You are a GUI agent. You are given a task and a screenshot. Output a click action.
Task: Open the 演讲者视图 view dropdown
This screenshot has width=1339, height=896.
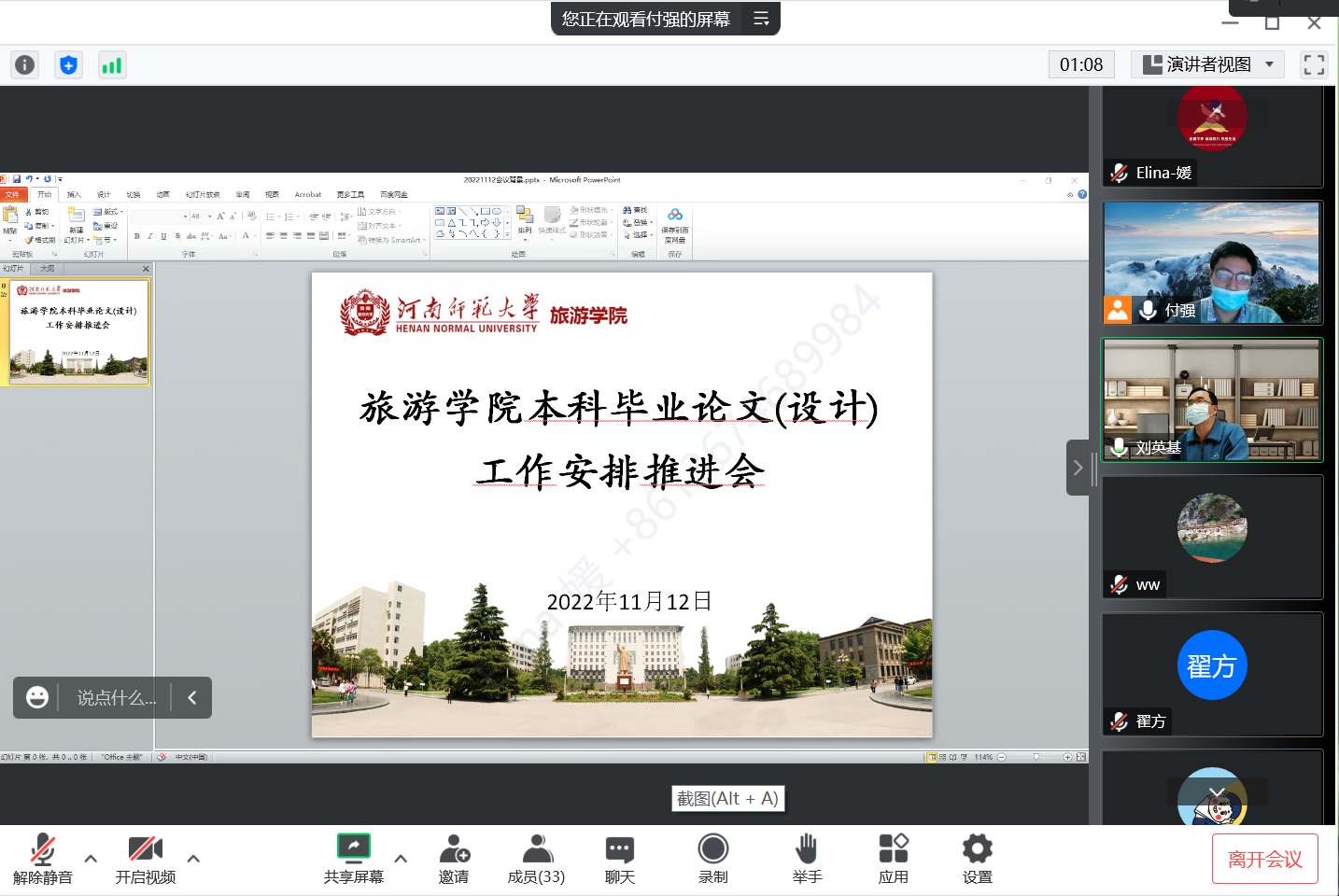[x=1207, y=64]
